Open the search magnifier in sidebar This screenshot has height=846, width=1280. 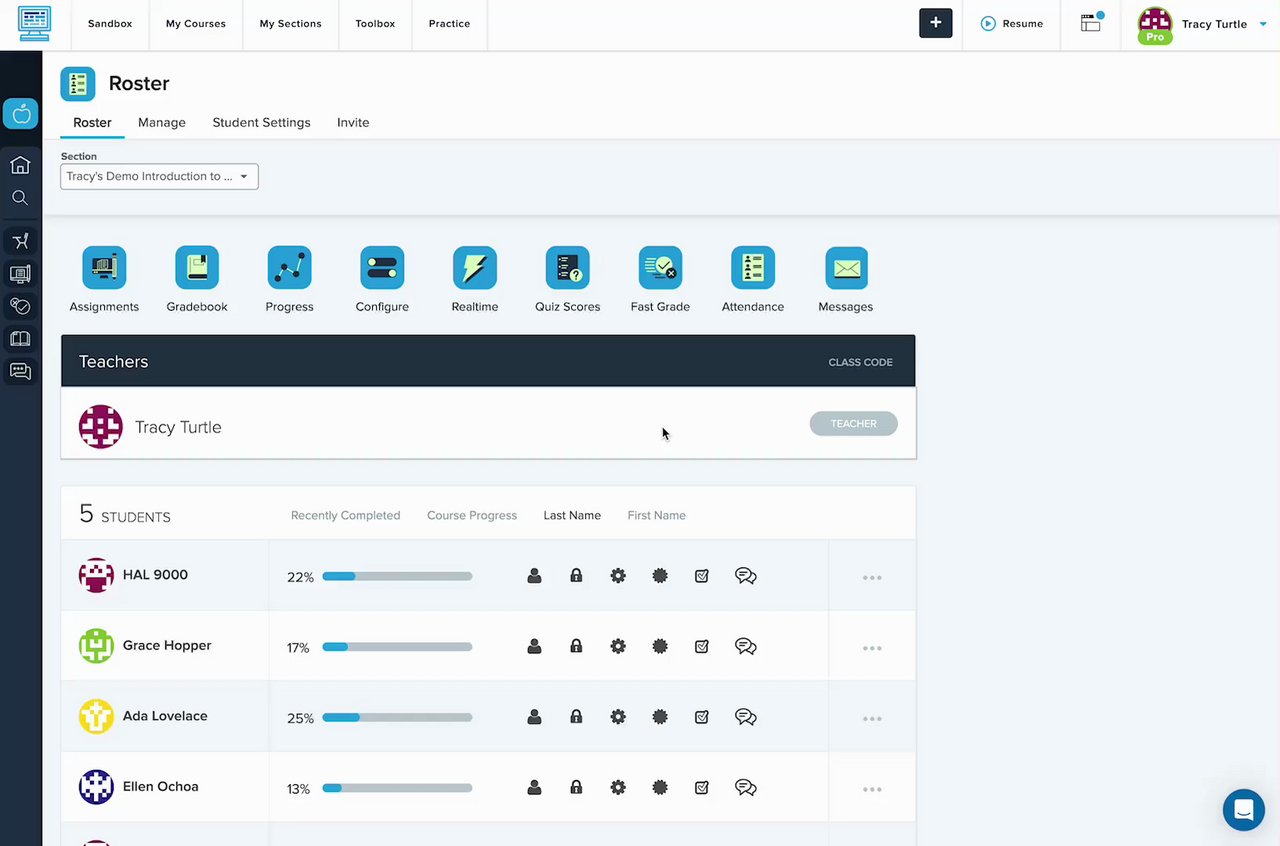[20, 198]
